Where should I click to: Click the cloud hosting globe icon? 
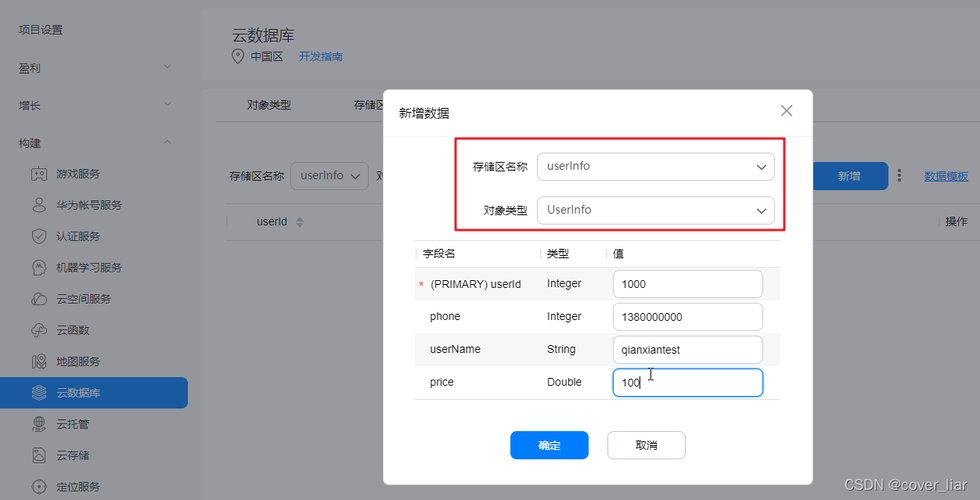[x=39, y=424]
